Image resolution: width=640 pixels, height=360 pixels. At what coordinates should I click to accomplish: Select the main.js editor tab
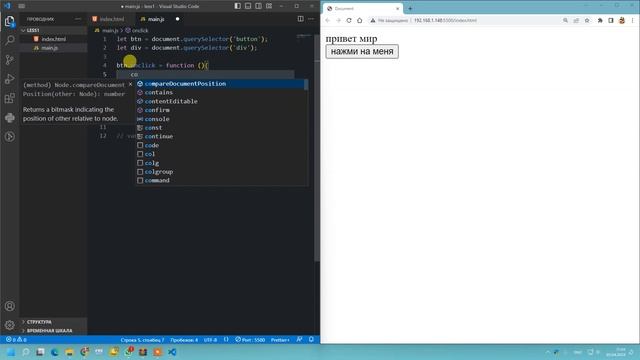[156, 19]
